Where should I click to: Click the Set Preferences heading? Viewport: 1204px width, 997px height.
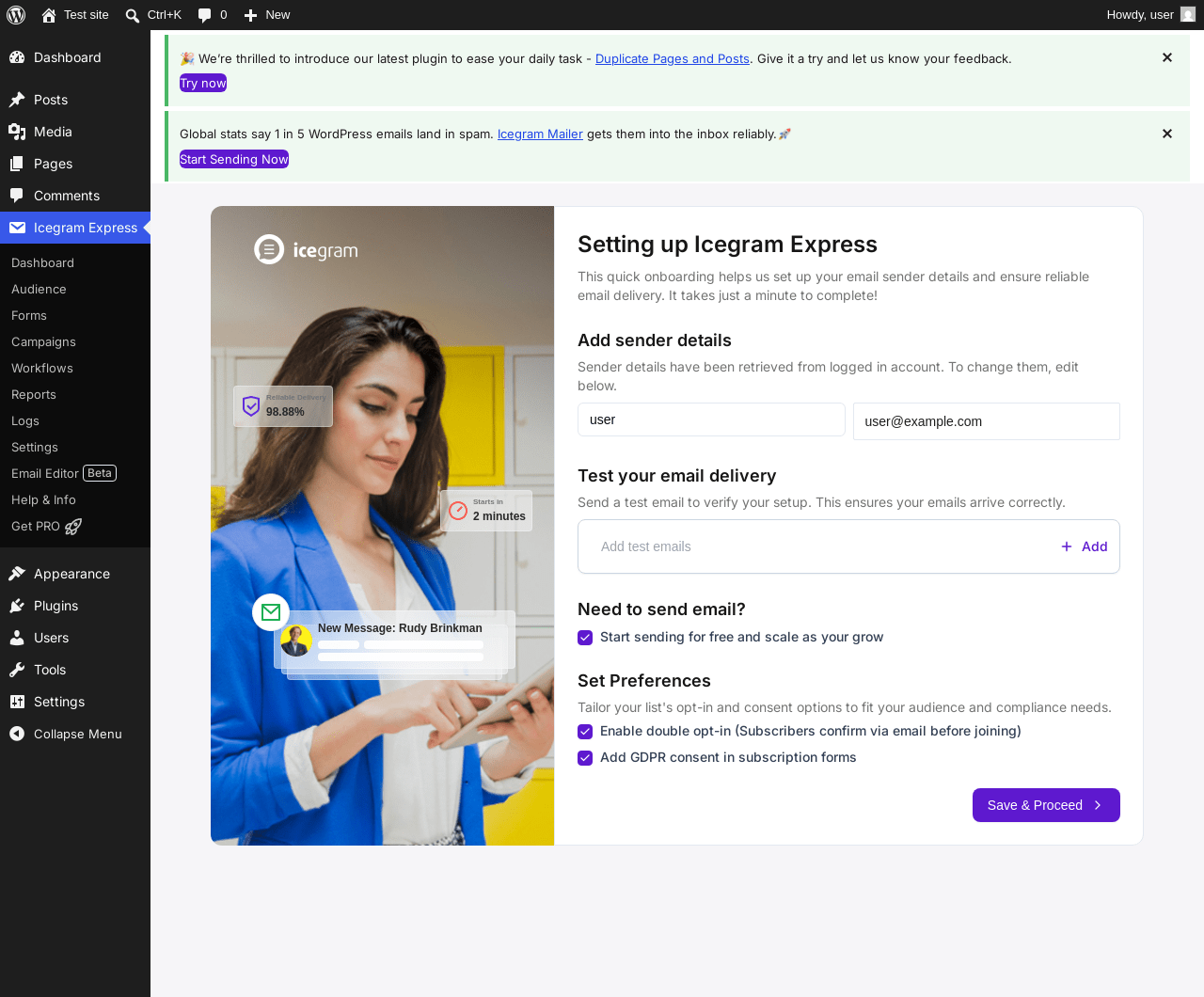click(644, 681)
